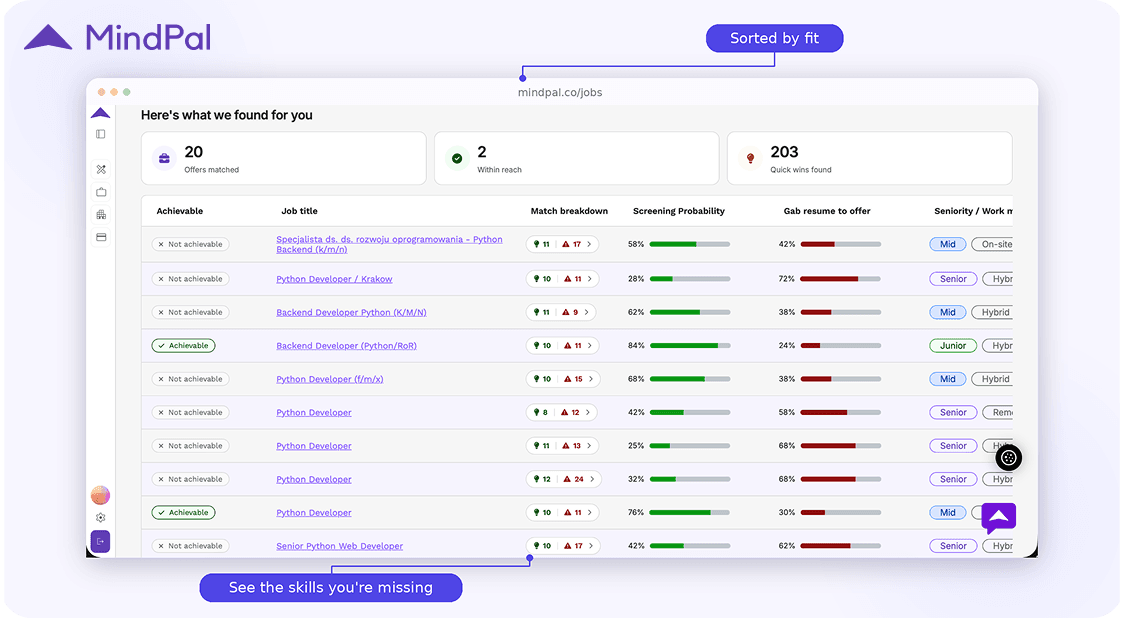The height and width of the screenshot is (618, 1124).
Task: Open the briefcase jobs icon in sidebar
Action: point(101,192)
